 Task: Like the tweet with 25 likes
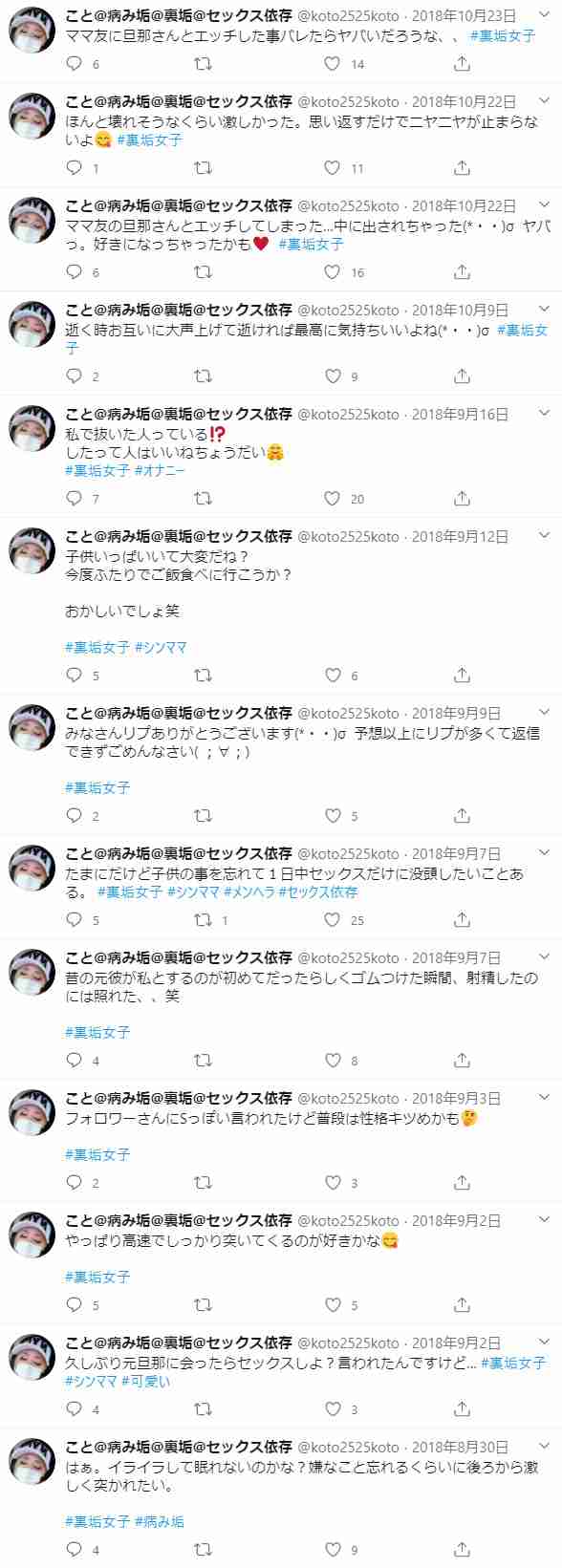332,920
